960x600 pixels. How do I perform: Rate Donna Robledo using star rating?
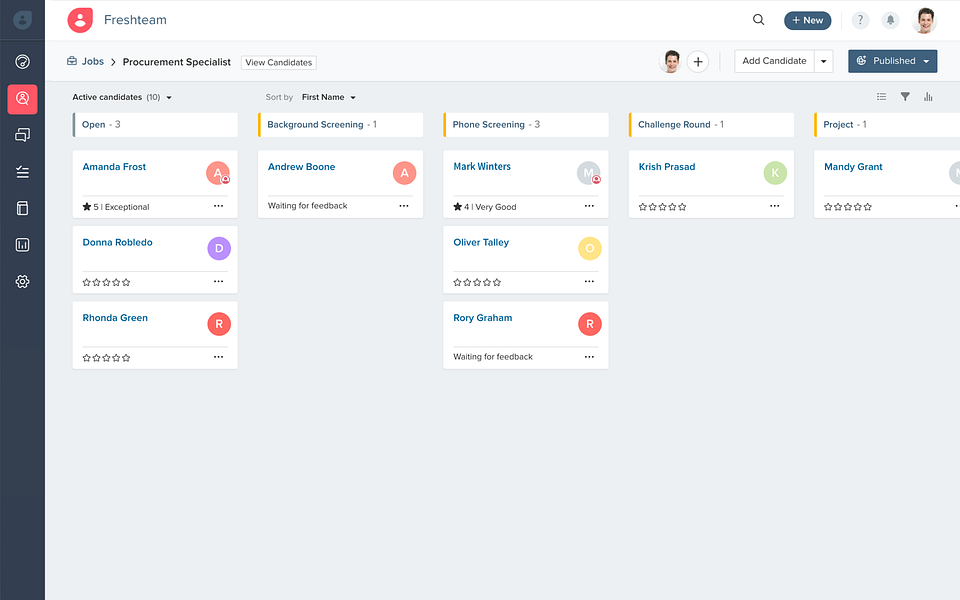point(107,282)
